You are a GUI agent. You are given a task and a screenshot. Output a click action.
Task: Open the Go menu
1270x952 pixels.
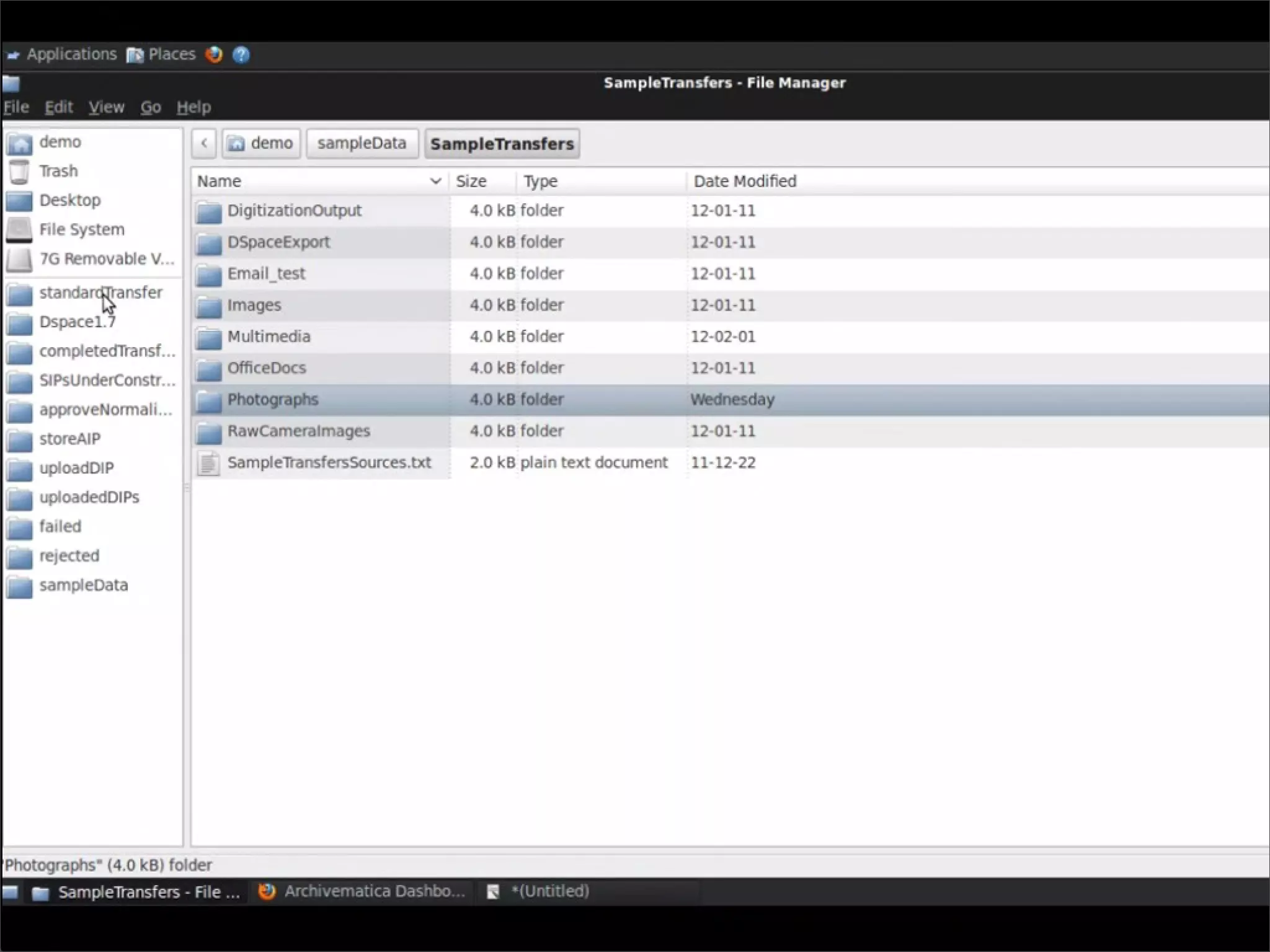[151, 107]
